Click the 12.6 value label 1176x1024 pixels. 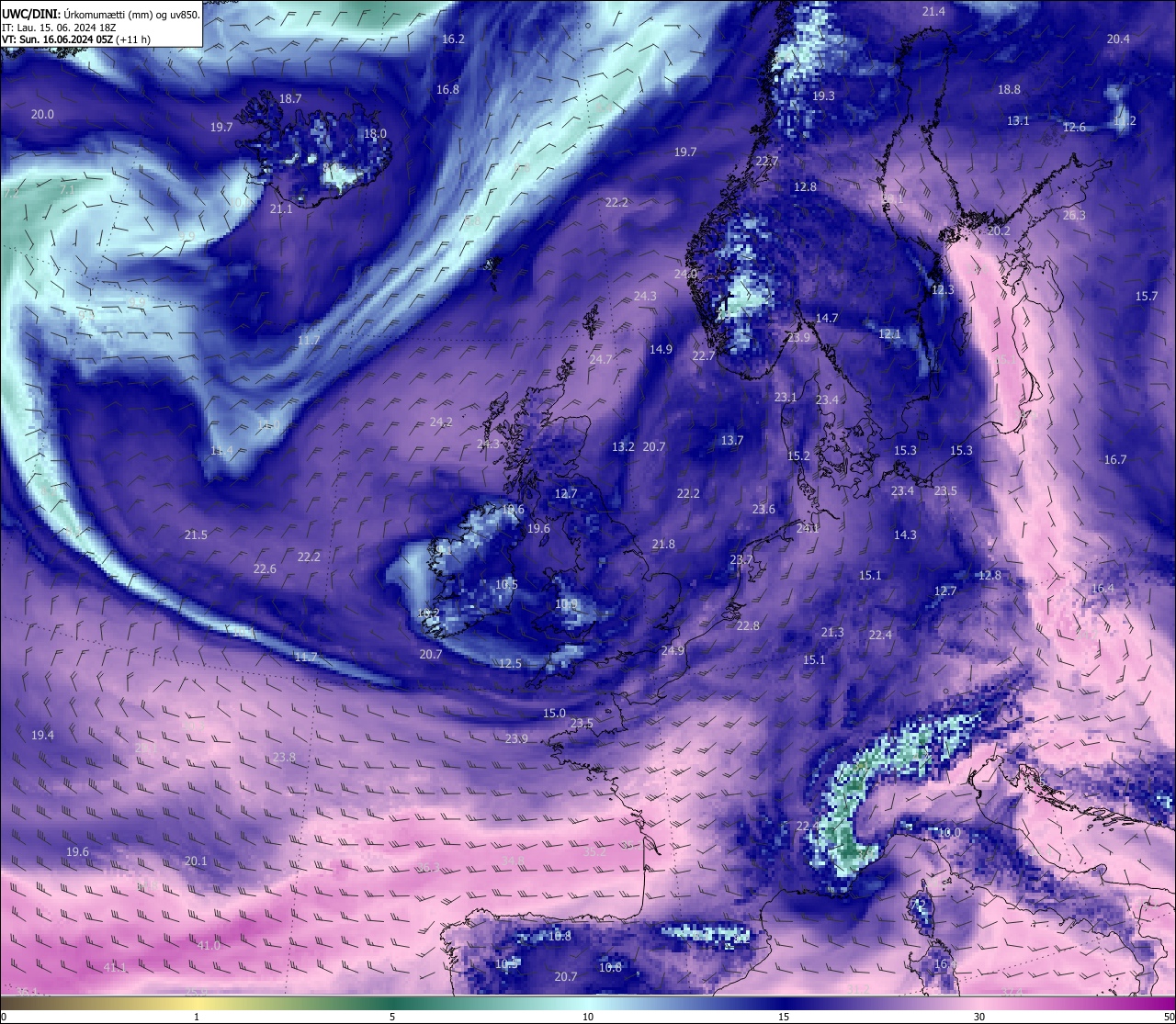click(x=1074, y=128)
